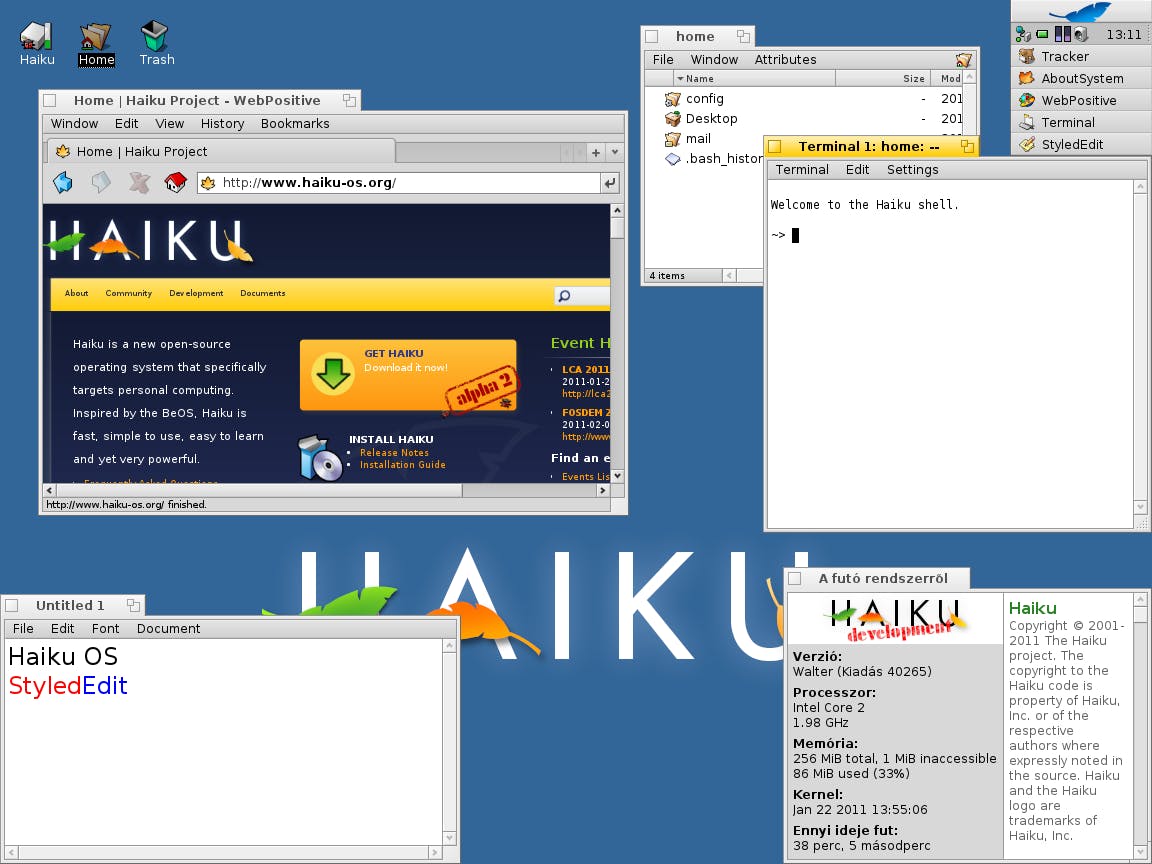Zoom the Terminal window via tab button
This screenshot has height=864, width=1152.
(968, 146)
